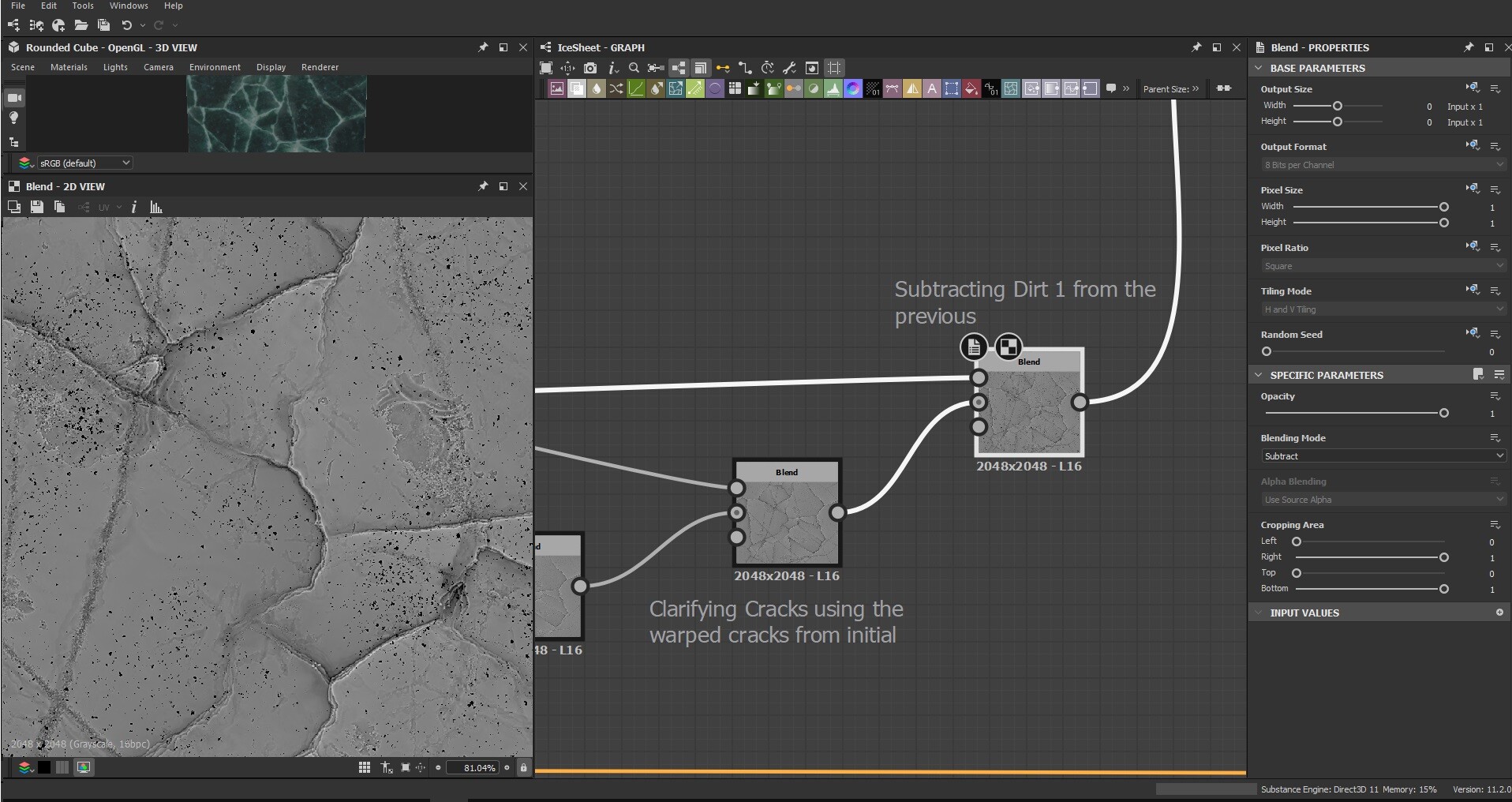This screenshot has width=1512, height=802.
Task: Open the sRGB (default) color space dropdown
Action: (x=84, y=163)
